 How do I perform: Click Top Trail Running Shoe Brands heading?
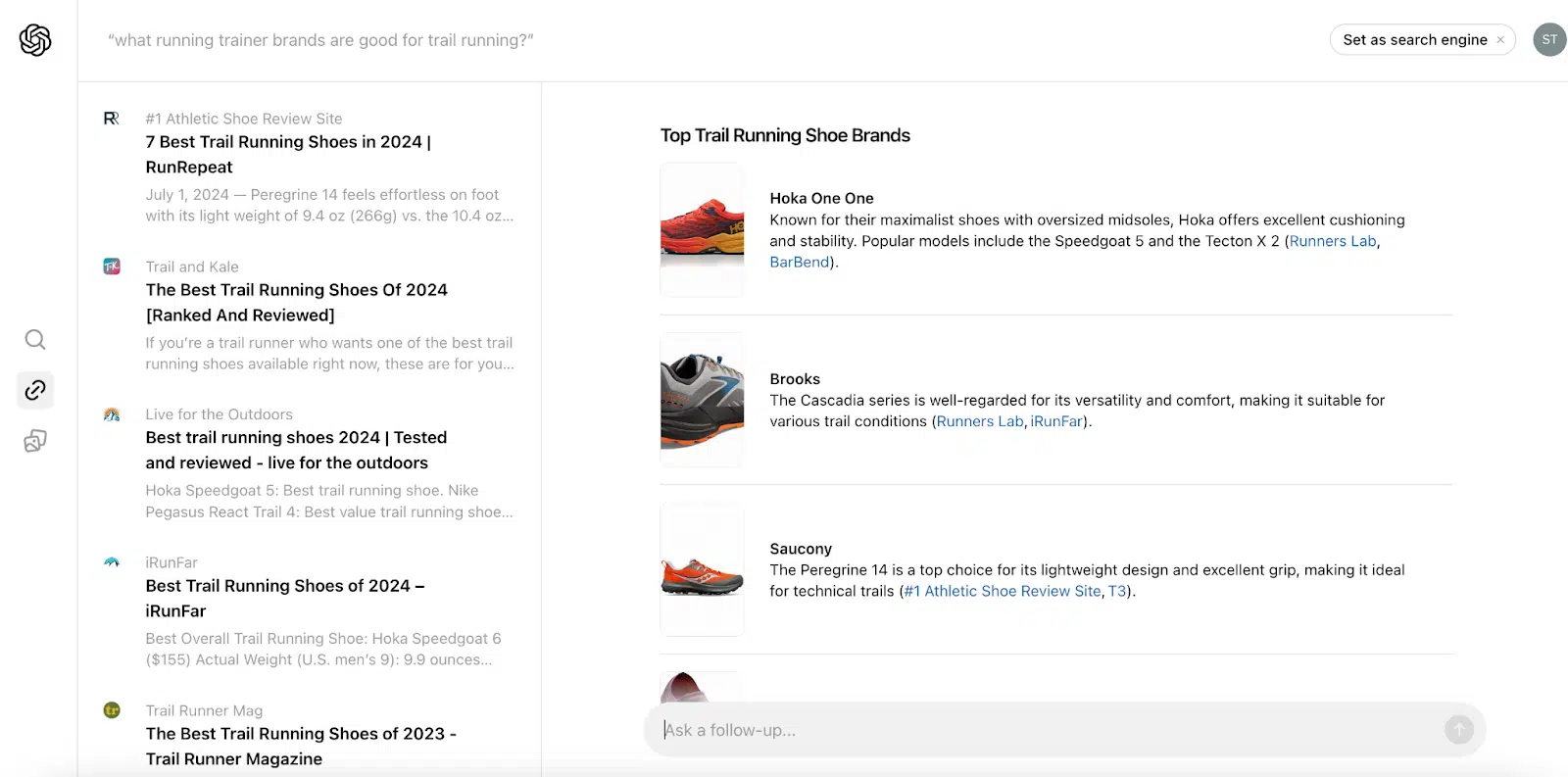click(x=785, y=135)
